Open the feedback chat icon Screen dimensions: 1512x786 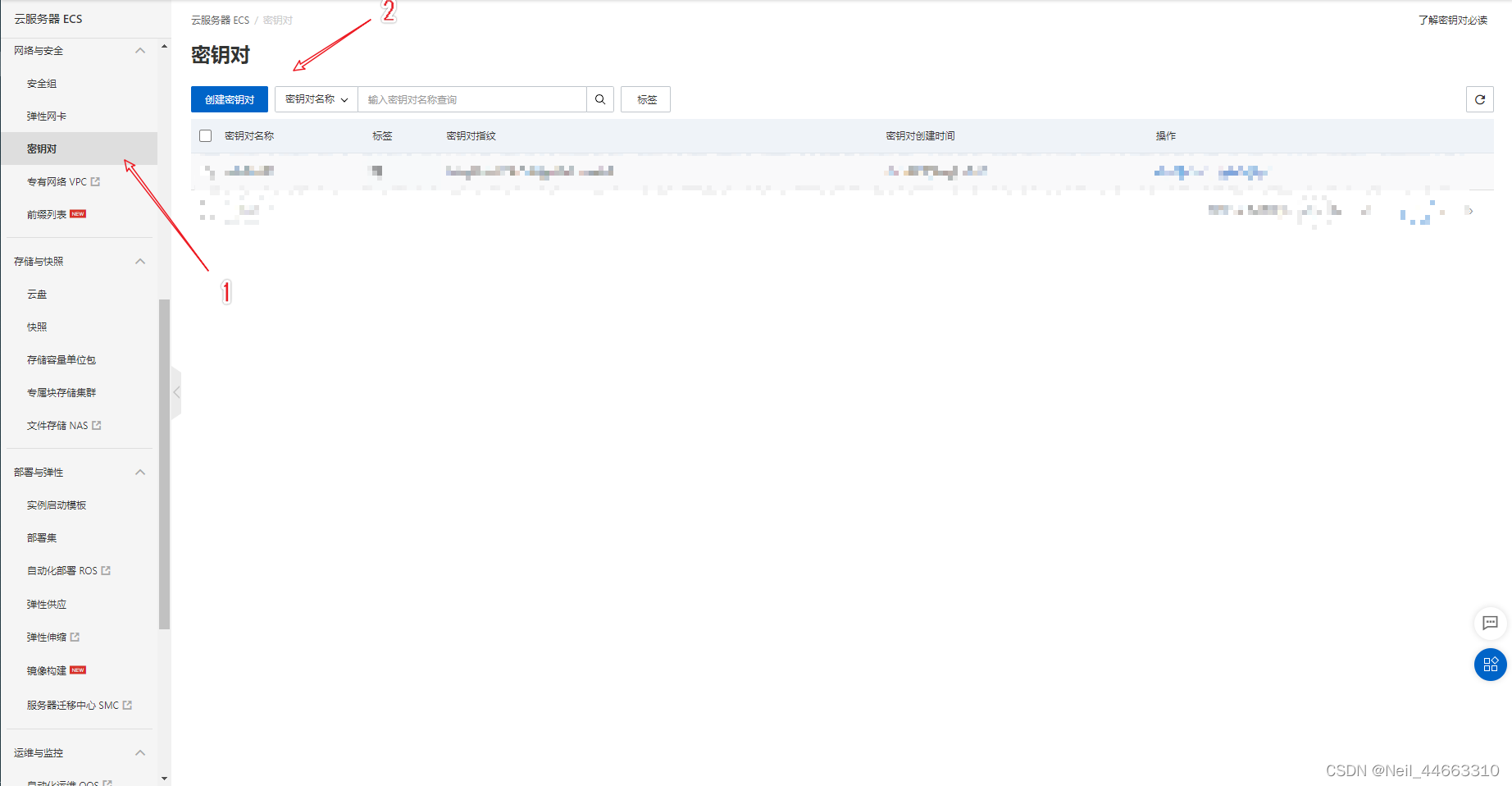coord(1490,623)
